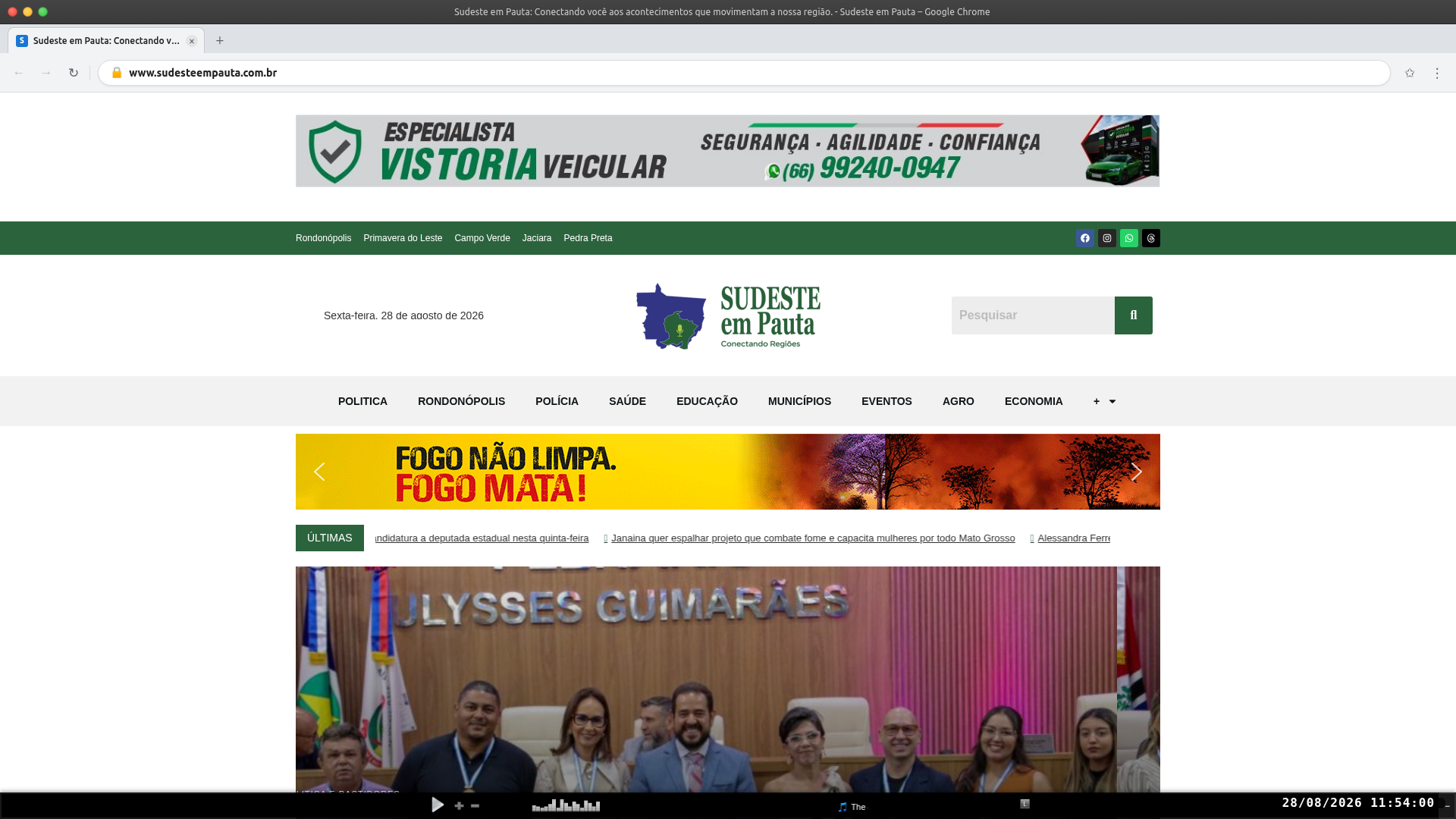Viewport: 1456px width, 819px height.
Task: Follow the Rondonópolis top bar link
Action: pos(323,238)
